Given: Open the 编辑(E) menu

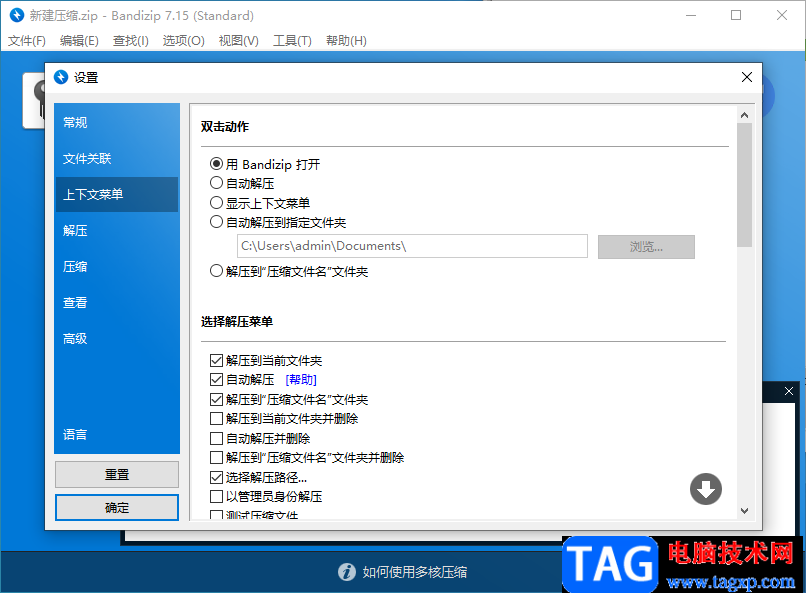Looking at the screenshot, I should (79, 41).
